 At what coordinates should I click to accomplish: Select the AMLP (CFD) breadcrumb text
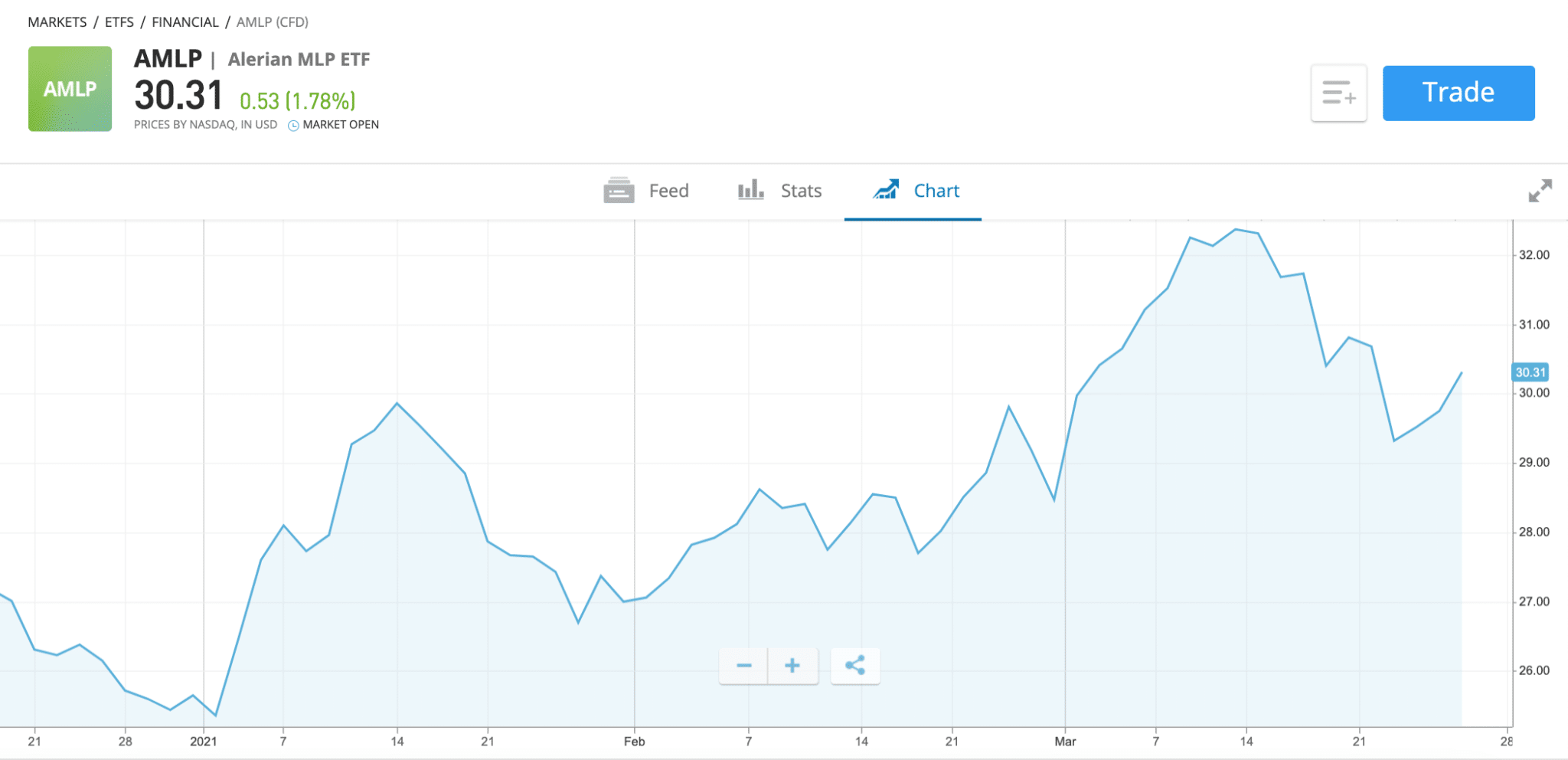pos(272,22)
